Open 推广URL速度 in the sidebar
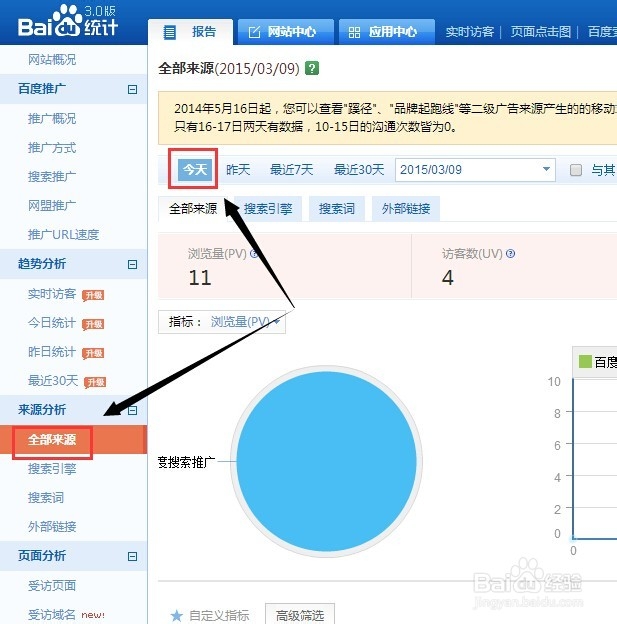The width and height of the screenshot is (617, 624). pyautogui.click(x=63, y=234)
